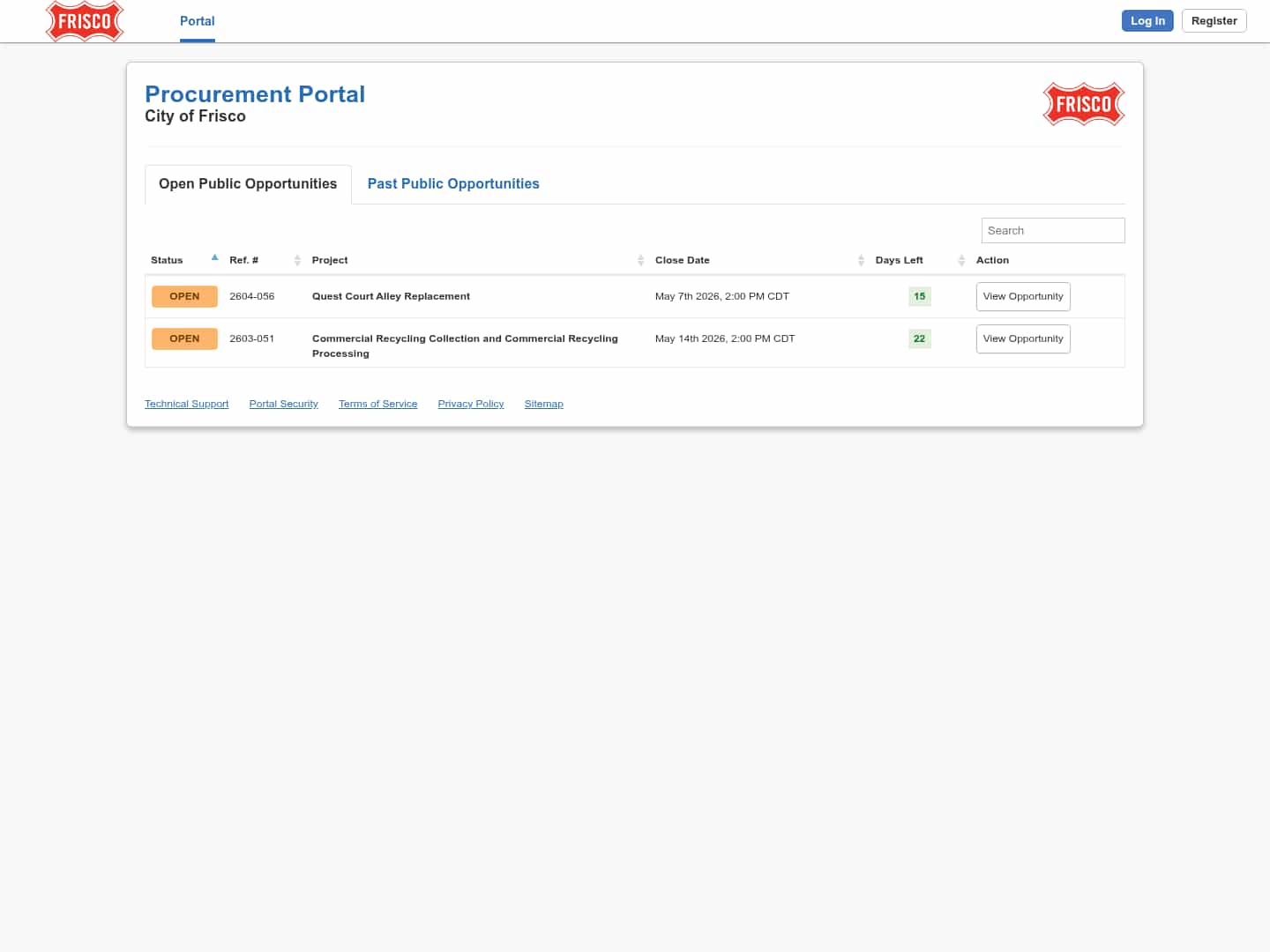The height and width of the screenshot is (952, 1270).
Task: Select Open Public Opportunities tab
Action: pos(248,183)
